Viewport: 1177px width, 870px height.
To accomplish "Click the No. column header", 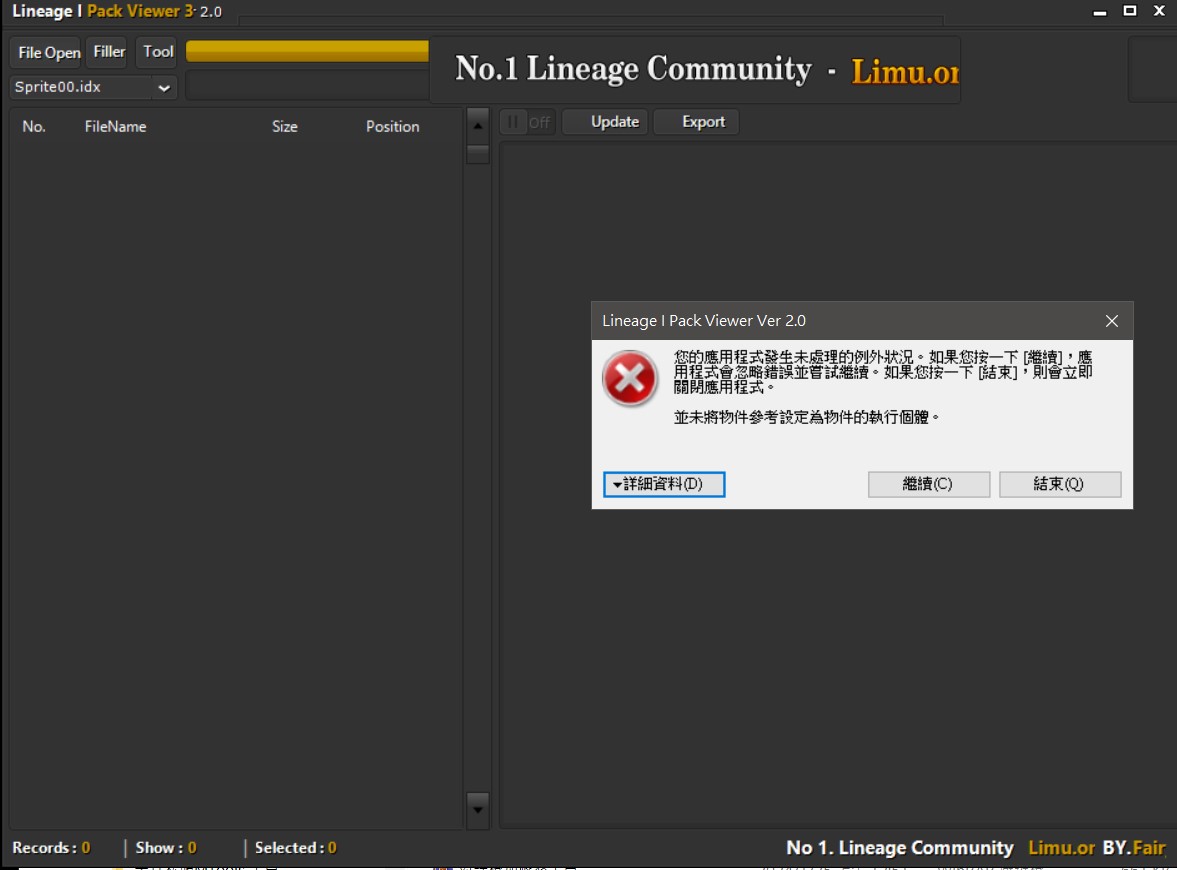I will coord(34,127).
